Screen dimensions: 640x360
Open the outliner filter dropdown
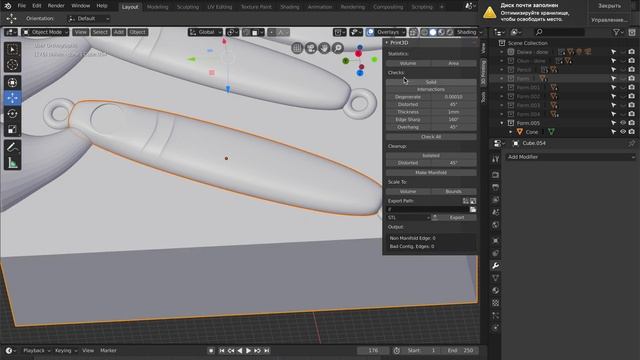618,32
